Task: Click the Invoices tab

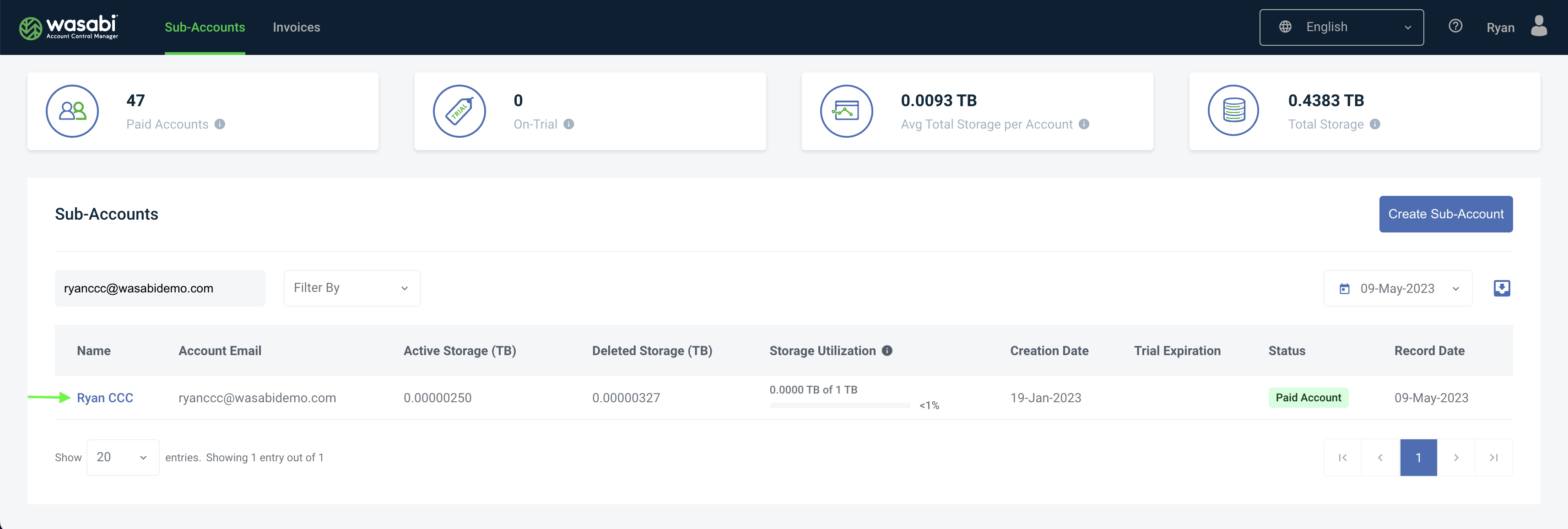Action: point(296,26)
